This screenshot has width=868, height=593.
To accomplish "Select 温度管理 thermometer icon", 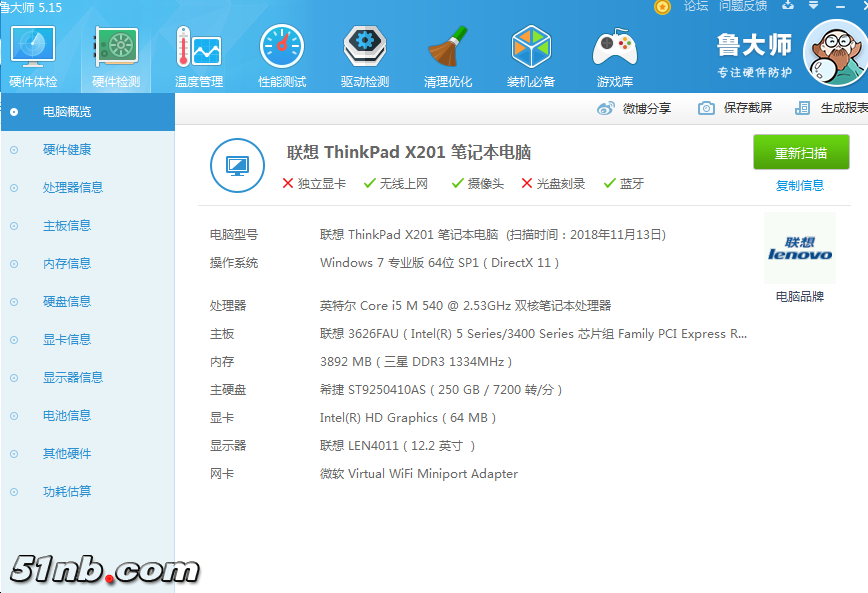I will click(198, 56).
